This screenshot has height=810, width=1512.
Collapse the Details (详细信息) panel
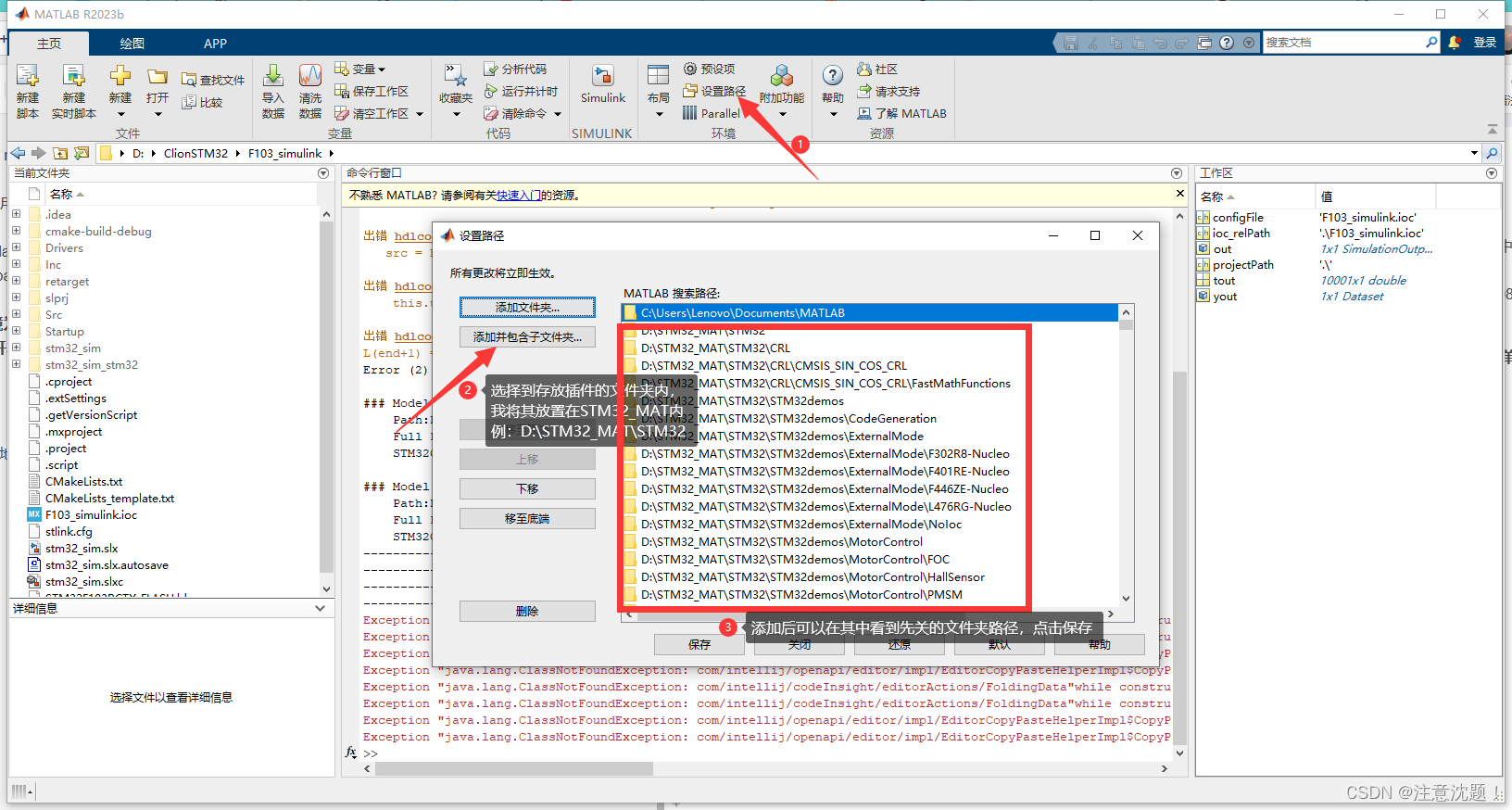(x=320, y=609)
